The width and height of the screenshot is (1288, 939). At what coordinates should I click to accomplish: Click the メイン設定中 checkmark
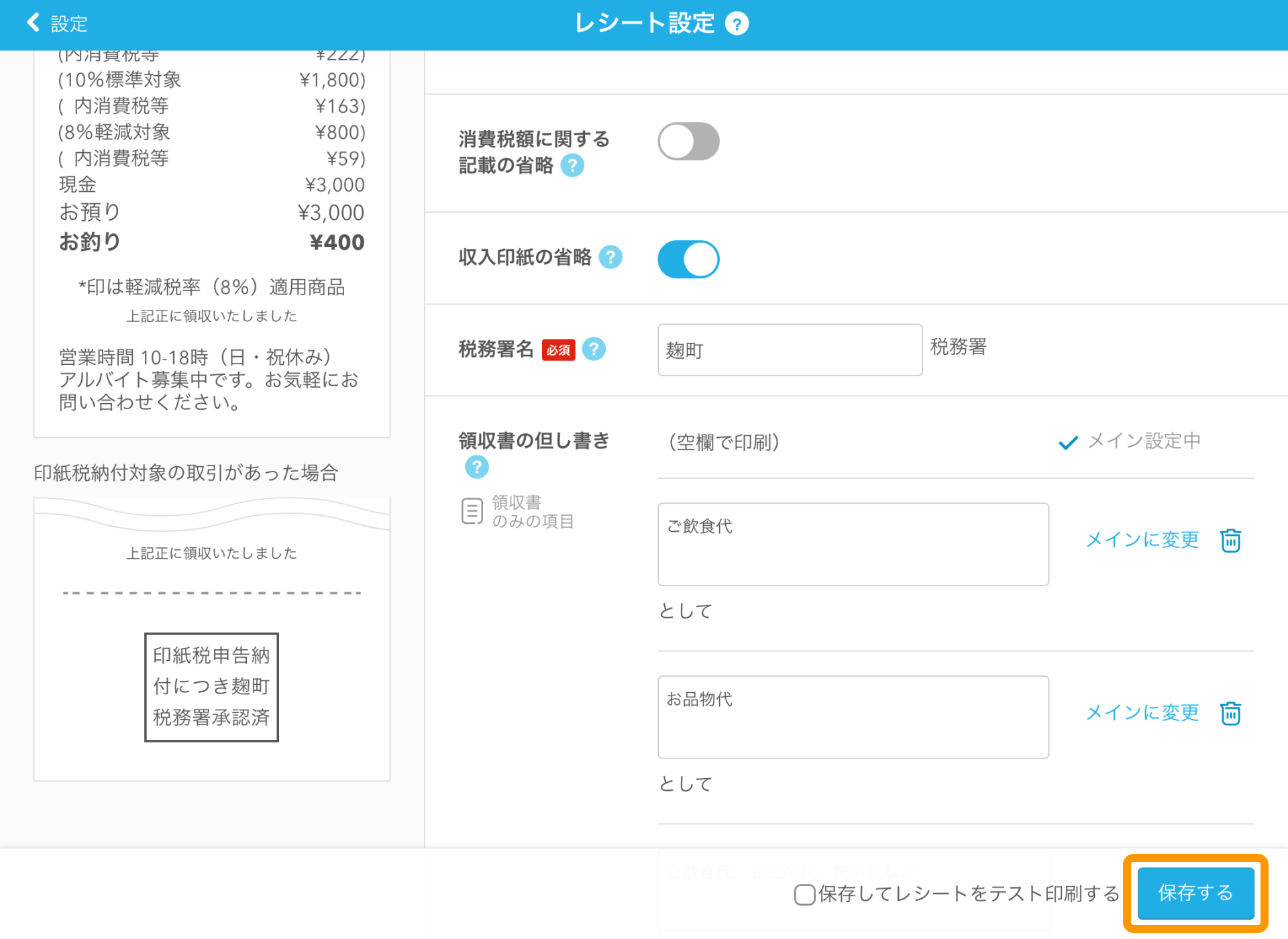tap(1068, 441)
